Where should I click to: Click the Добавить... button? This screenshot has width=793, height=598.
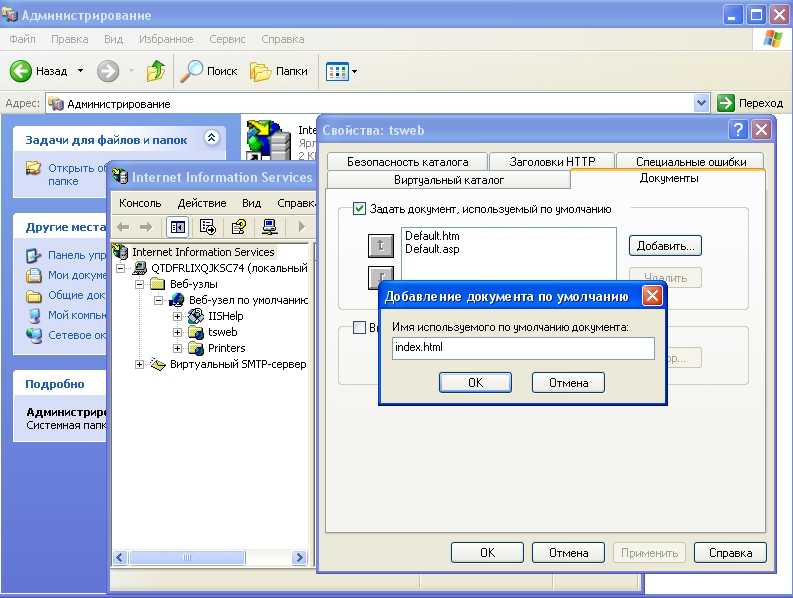tap(665, 246)
